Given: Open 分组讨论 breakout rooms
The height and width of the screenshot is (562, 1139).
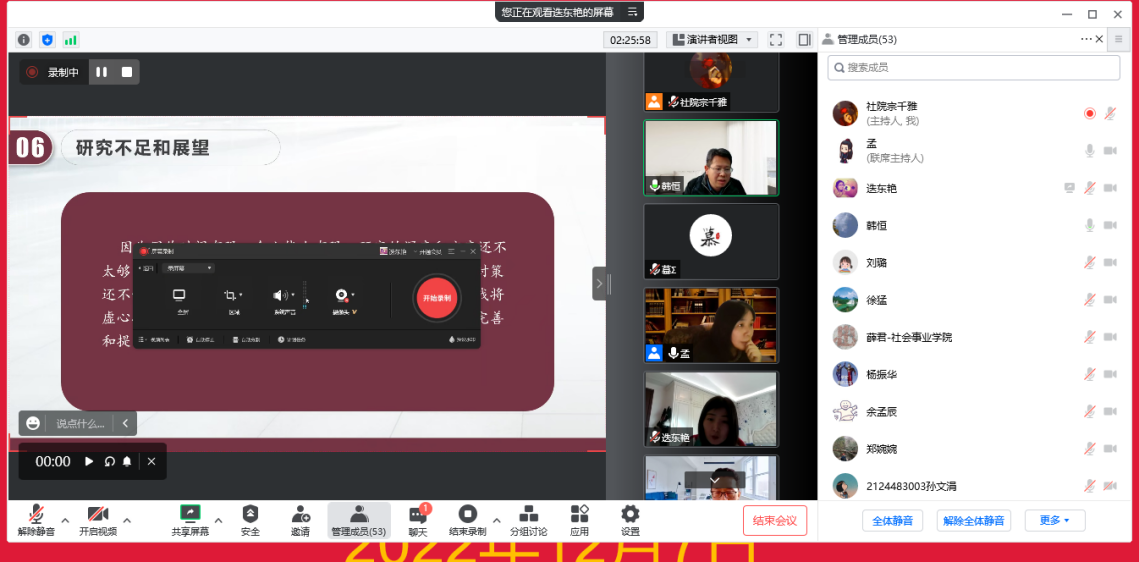Looking at the screenshot, I should tap(528, 514).
